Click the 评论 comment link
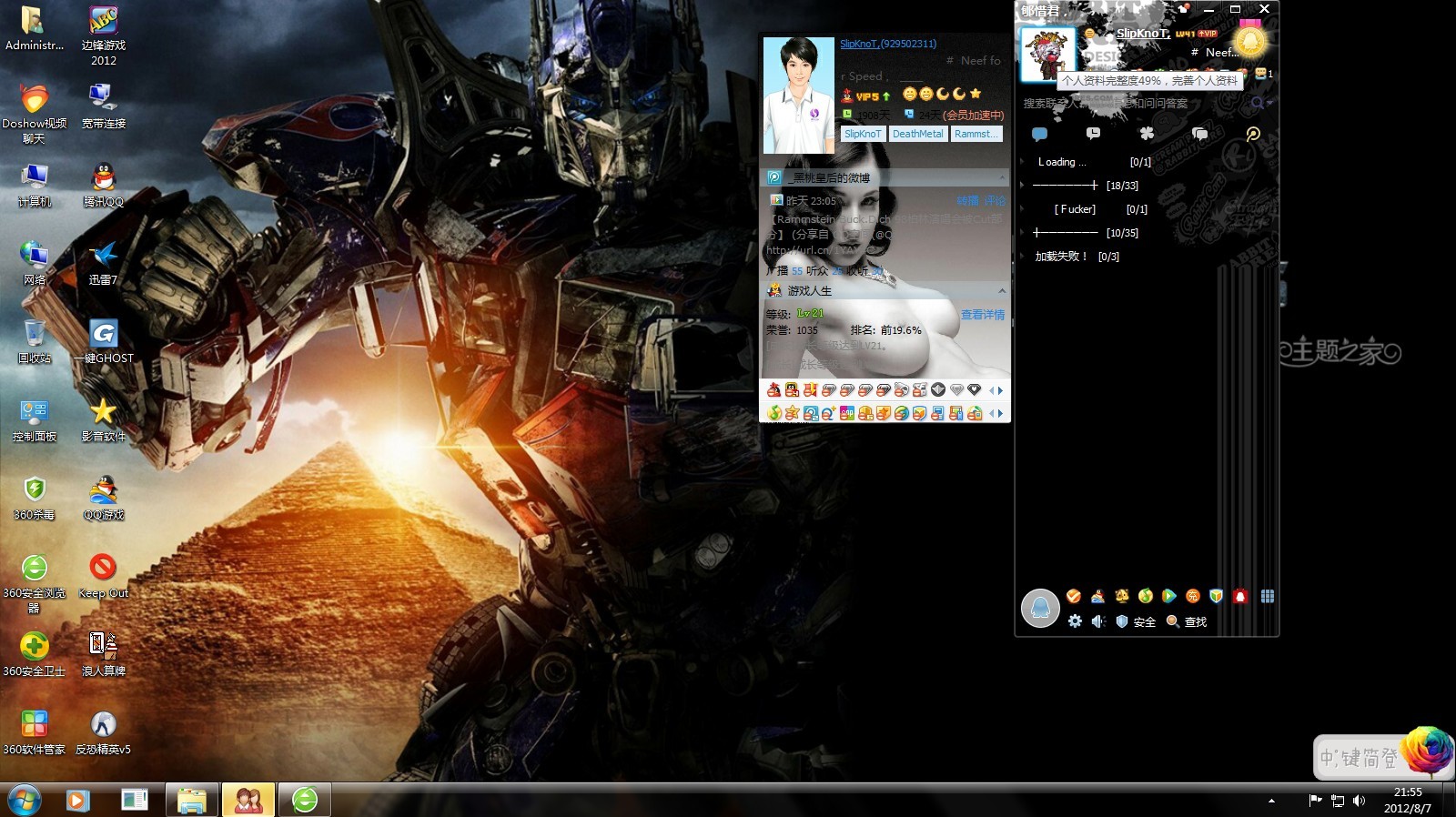The image size is (1456, 817). click(995, 201)
